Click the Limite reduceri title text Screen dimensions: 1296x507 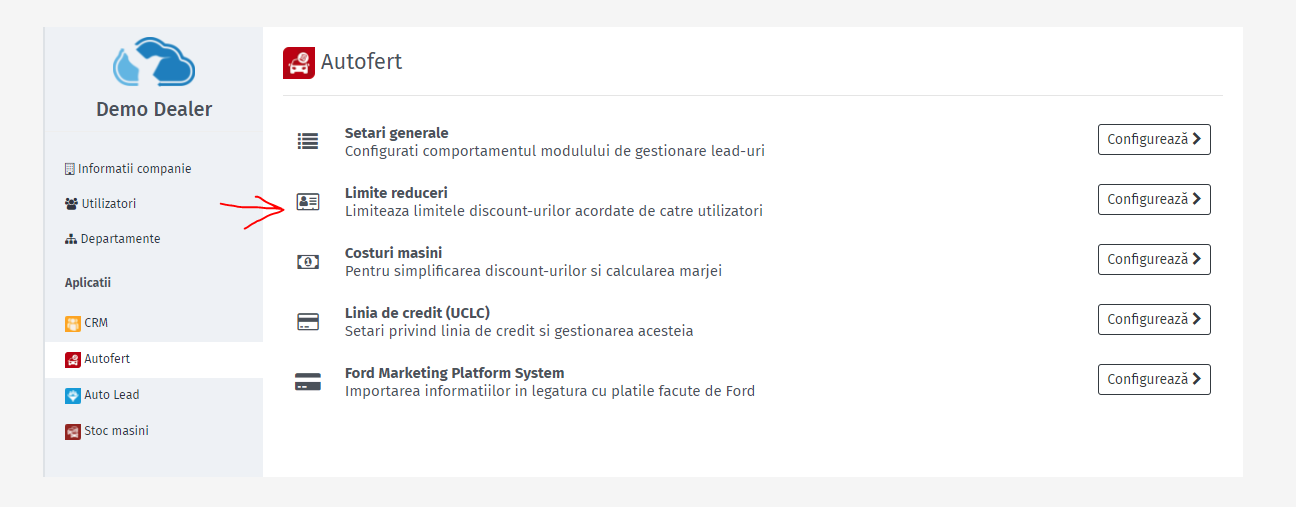pyautogui.click(x=396, y=192)
